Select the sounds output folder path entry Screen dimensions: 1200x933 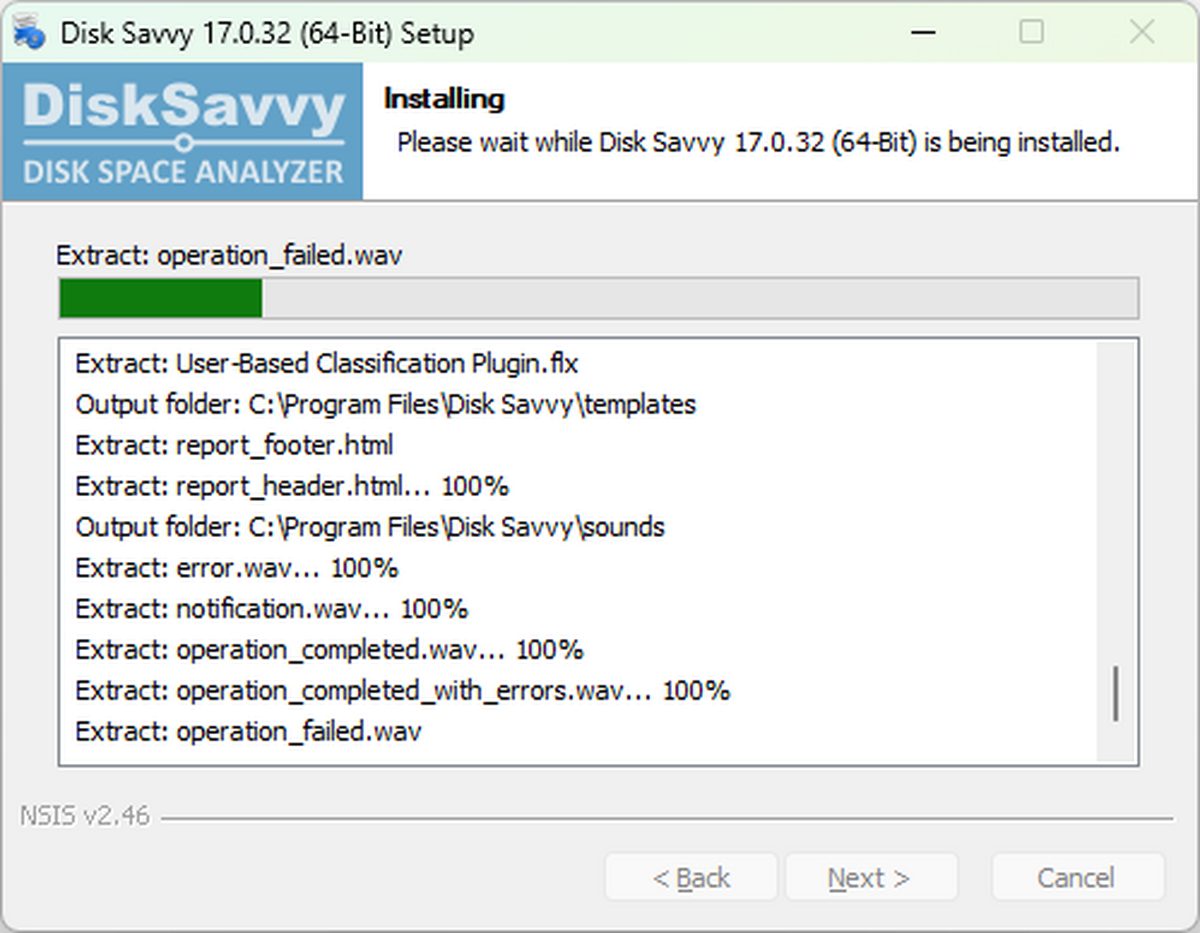tap(370, 526)
